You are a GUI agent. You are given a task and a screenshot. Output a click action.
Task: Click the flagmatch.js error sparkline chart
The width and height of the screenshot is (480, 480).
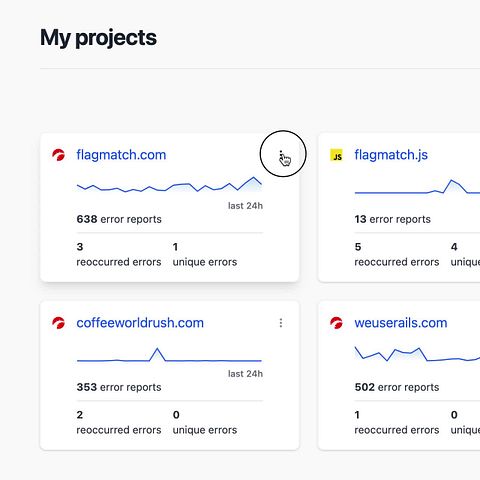(x=417, y=187)
